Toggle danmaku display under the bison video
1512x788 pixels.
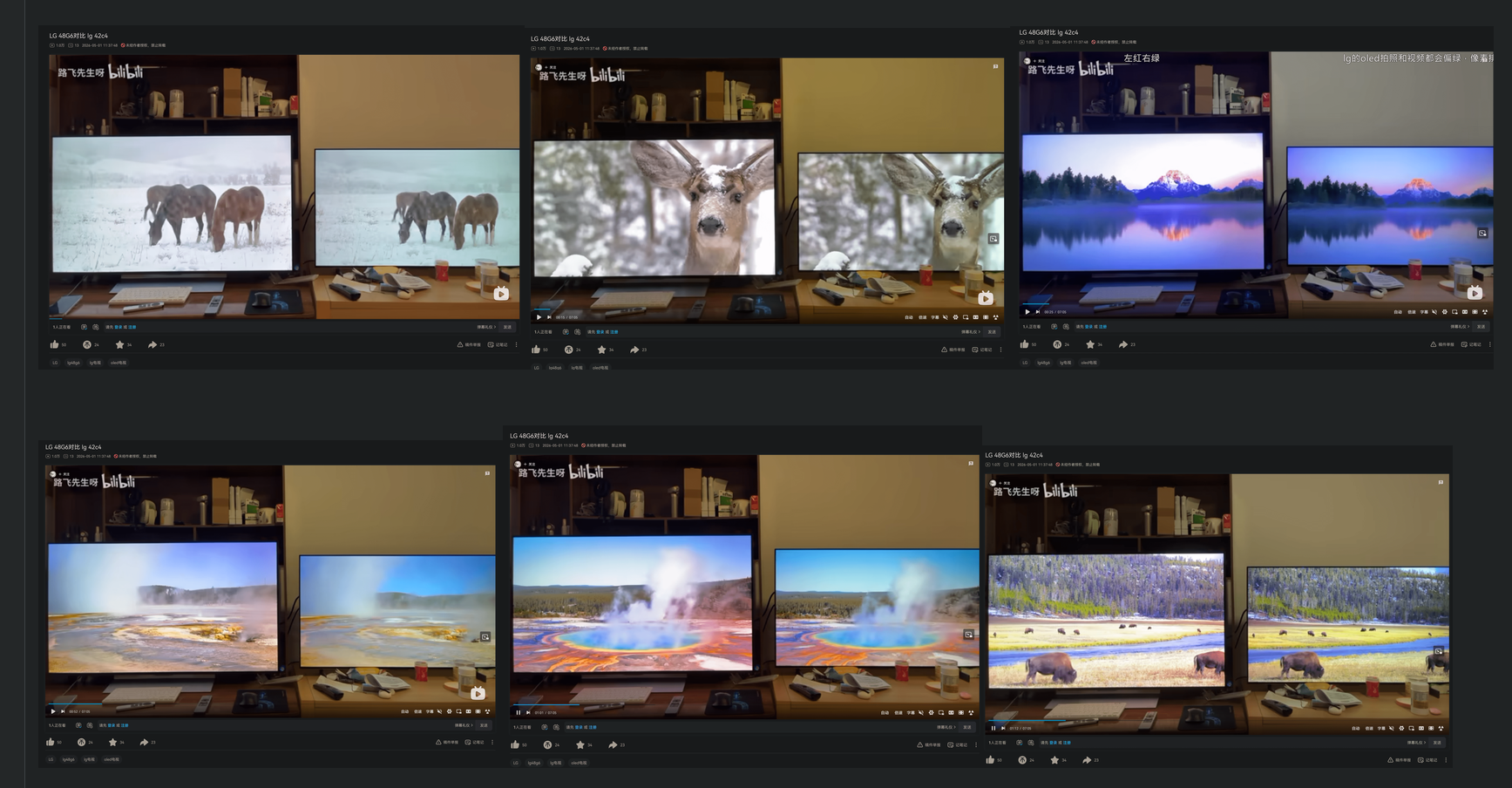click(x=1020, y=743)
